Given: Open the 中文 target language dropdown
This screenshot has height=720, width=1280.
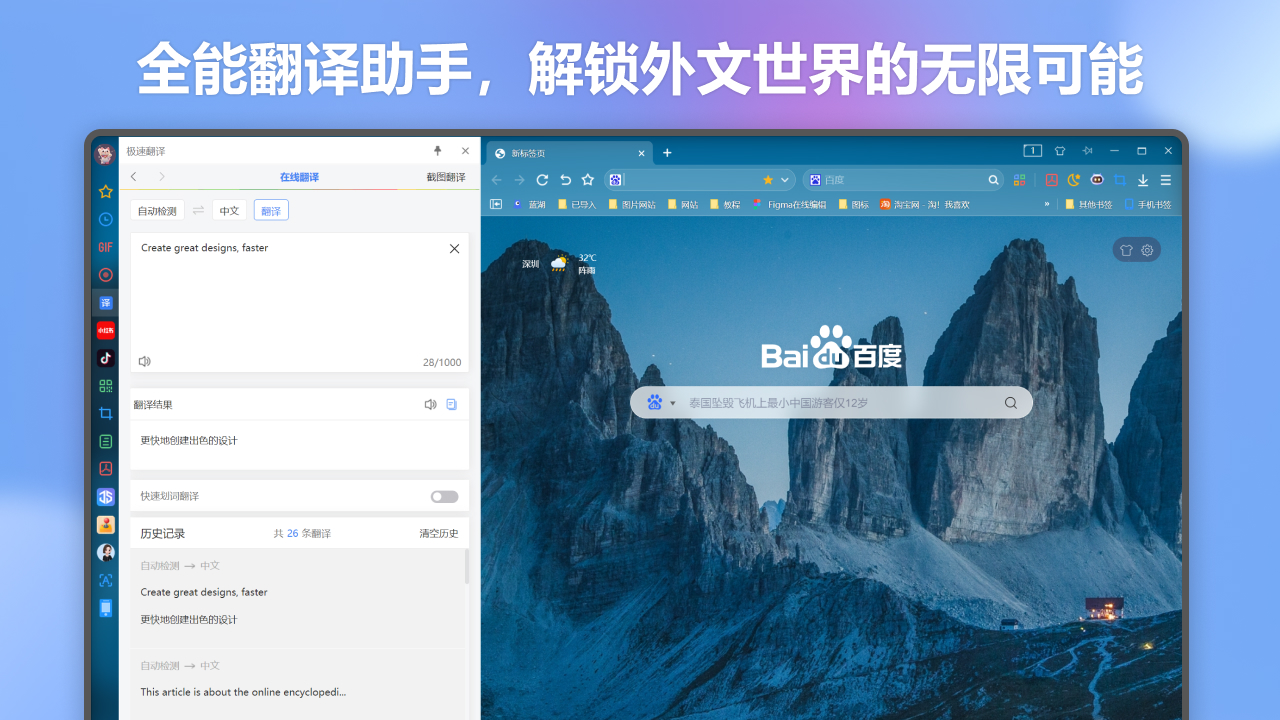Looking at the screenshot, I should click(x=229, y=210).
